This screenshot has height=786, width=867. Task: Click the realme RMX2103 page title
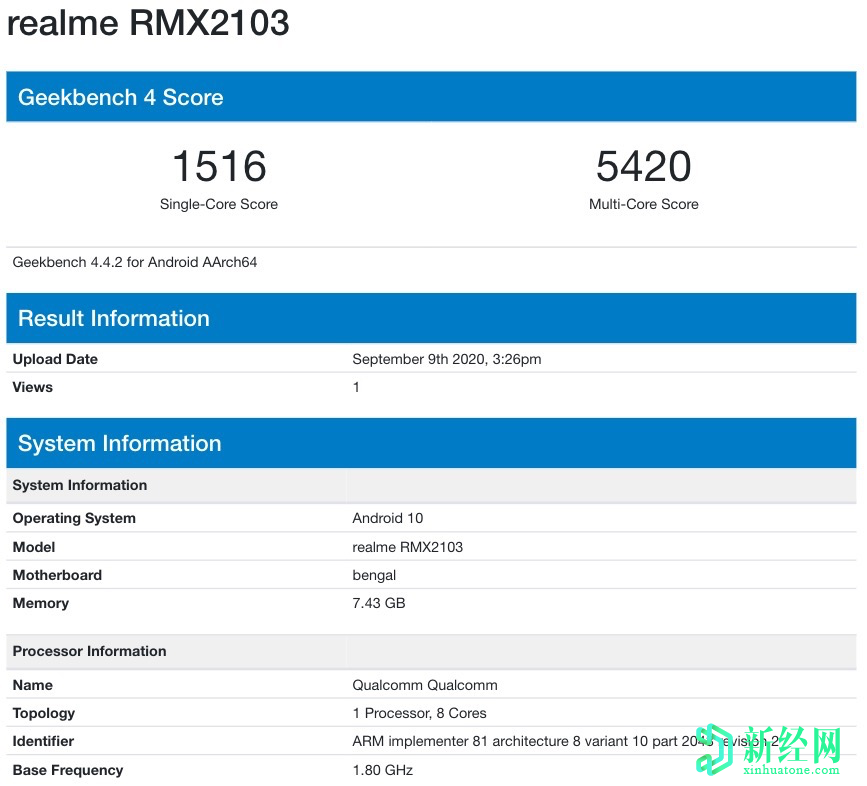point(148,23)
